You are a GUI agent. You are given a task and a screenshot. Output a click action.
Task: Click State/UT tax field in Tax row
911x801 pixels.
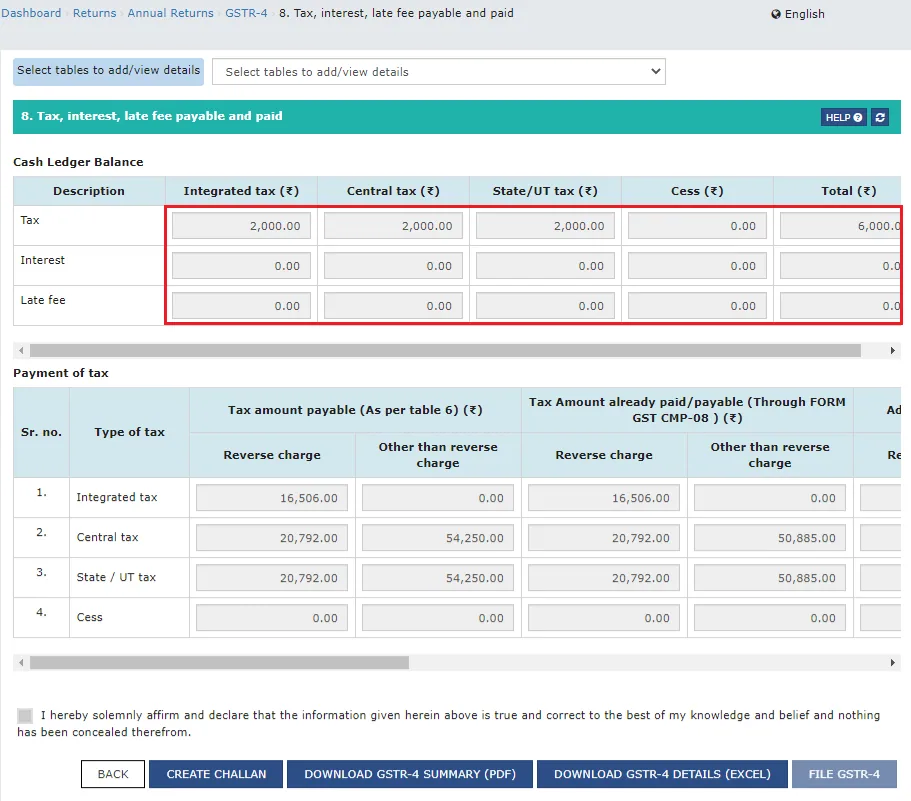coord(545,226)
